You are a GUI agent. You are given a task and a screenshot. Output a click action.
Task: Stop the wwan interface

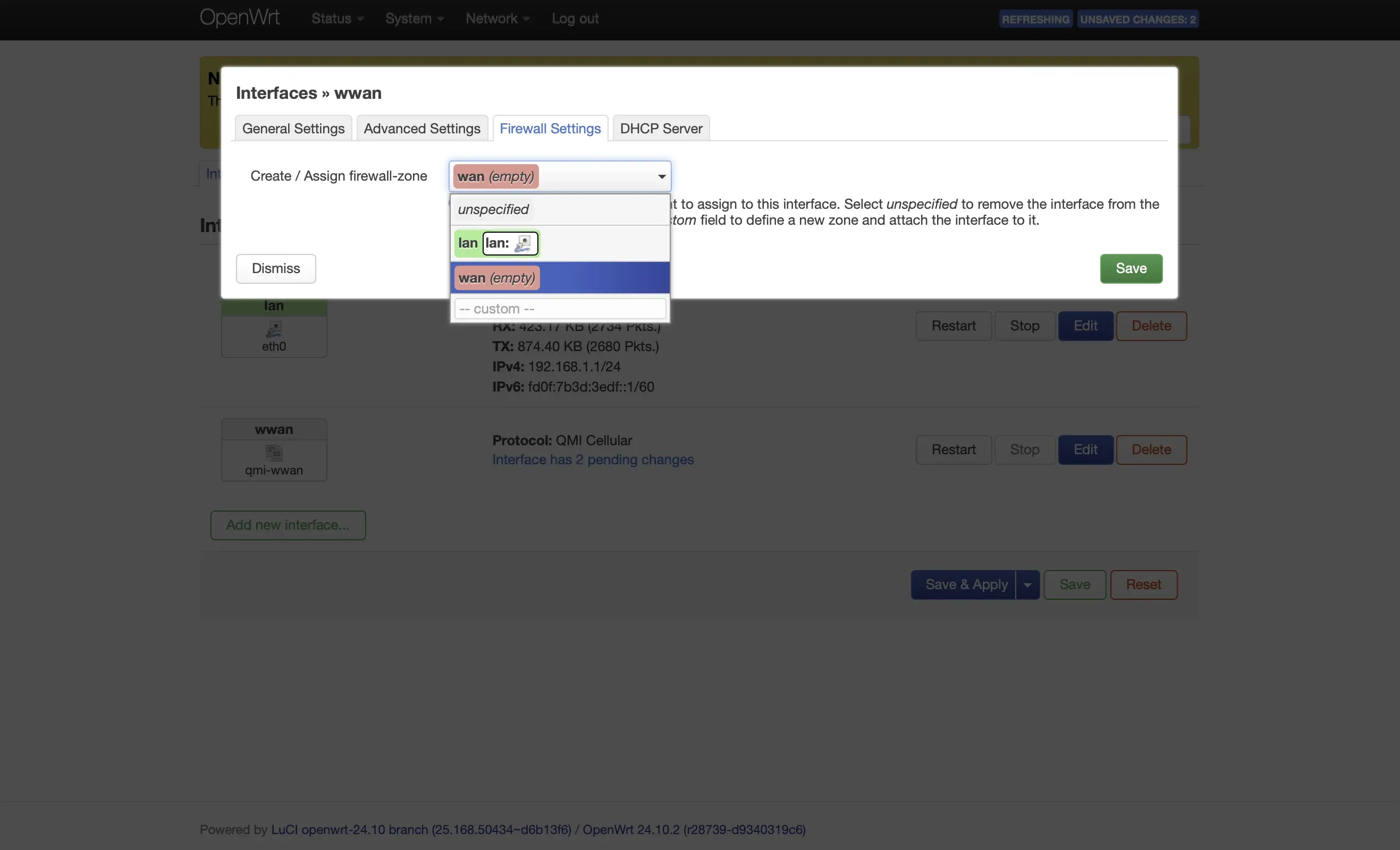click(x=1024, y=449)
